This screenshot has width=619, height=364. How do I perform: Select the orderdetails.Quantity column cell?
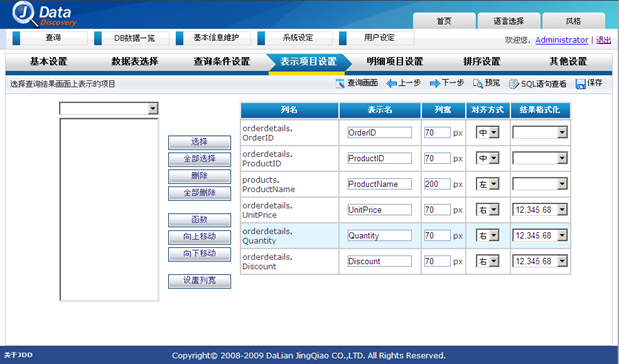click(x=289, y=236)
